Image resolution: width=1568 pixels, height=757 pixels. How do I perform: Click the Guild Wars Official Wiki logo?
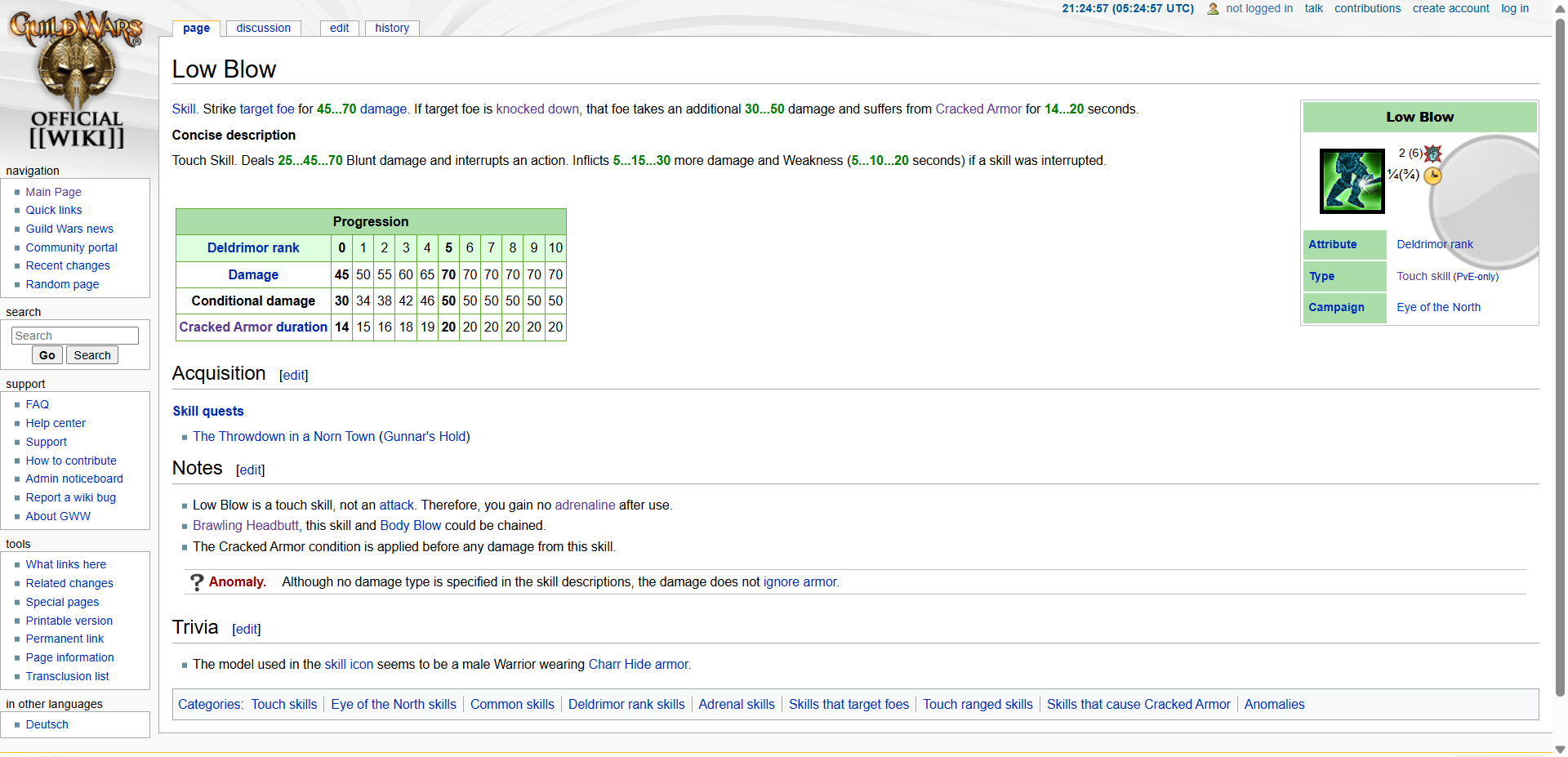point(76,79)
